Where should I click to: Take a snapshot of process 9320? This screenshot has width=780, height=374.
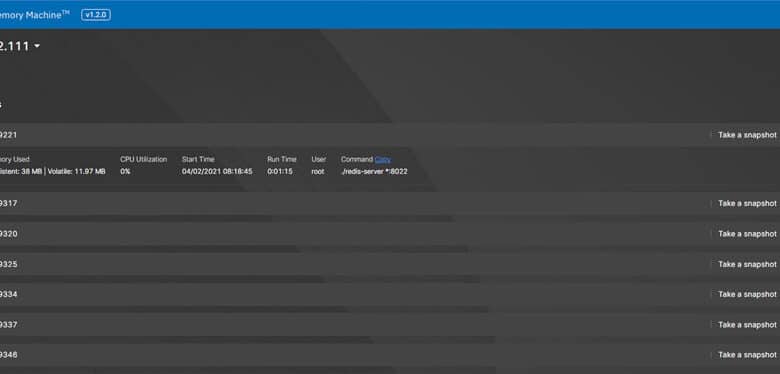click(747, 234)
